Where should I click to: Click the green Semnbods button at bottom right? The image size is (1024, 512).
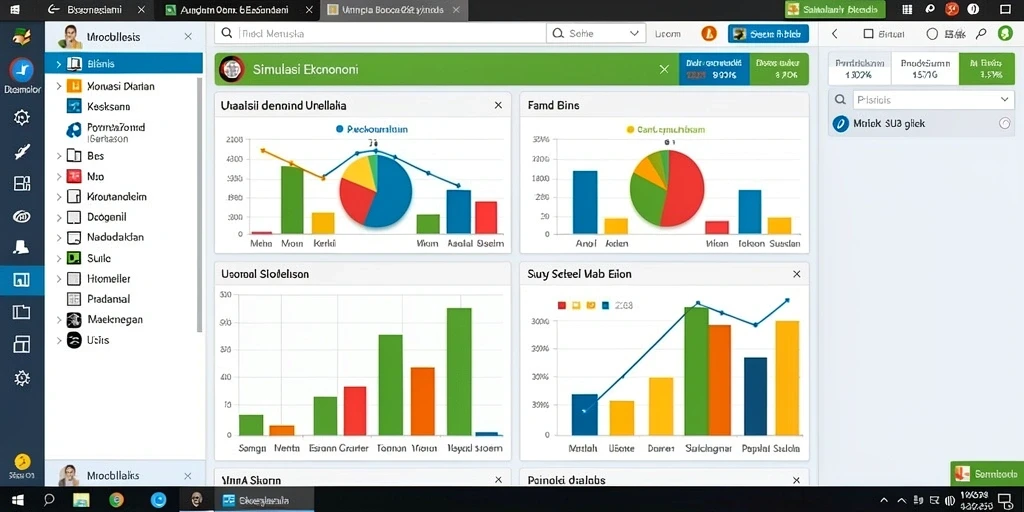(x=987, y=473)
